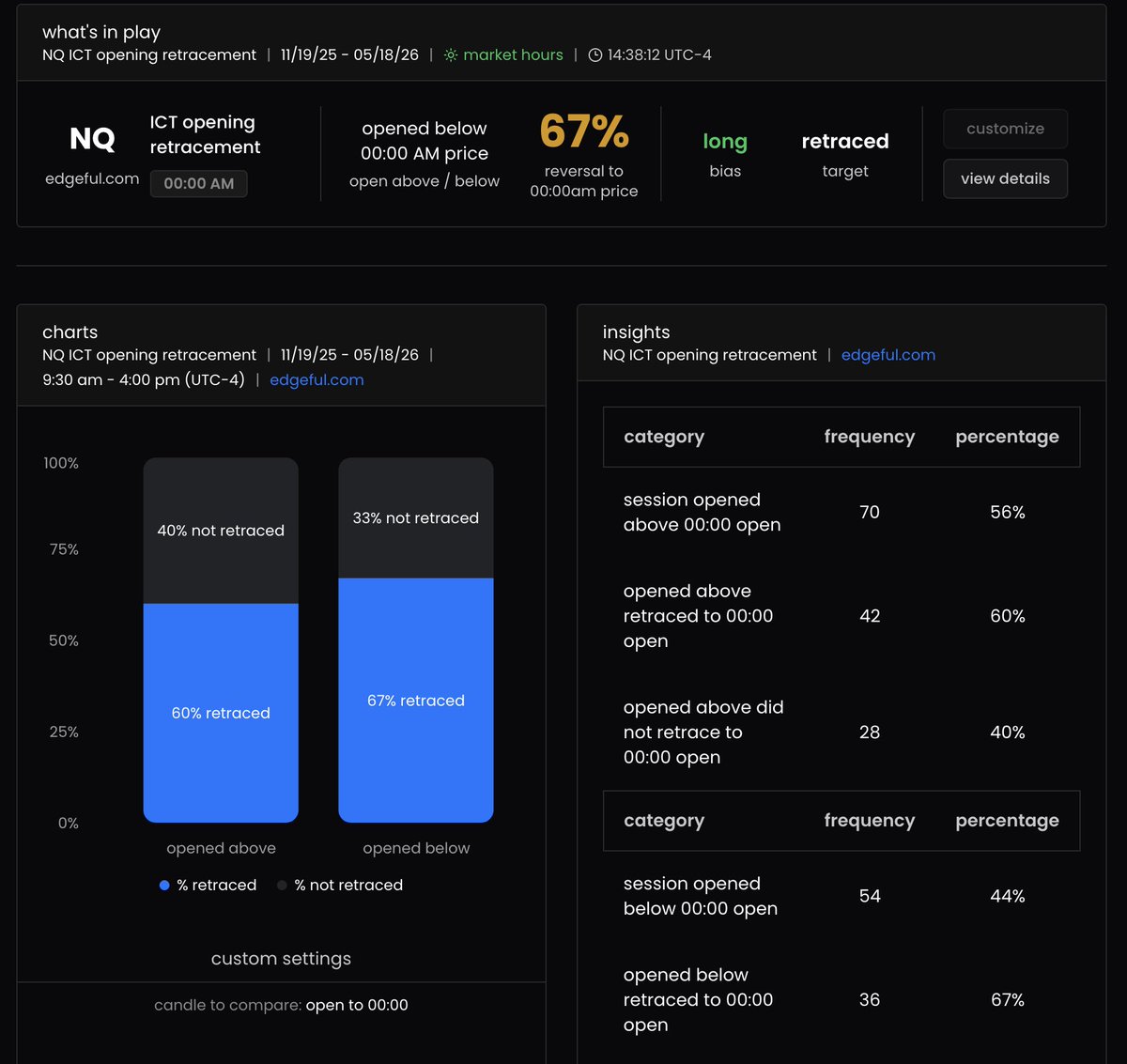Screen dimensions: 1127x1064
Task: Click the percentage value 56%
Action: [x=1008, y=513]
